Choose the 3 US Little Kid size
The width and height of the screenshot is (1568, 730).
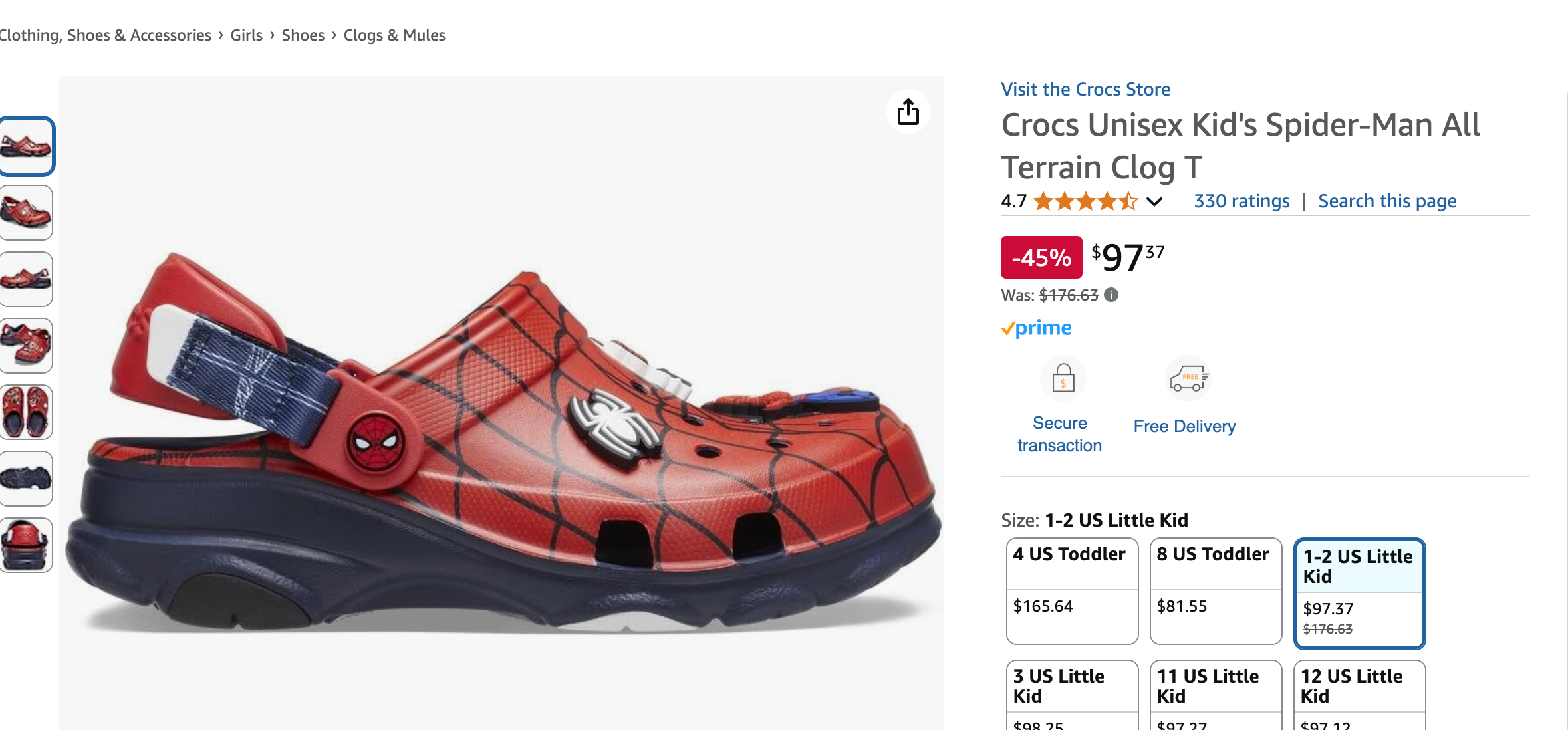[1072, 693]
